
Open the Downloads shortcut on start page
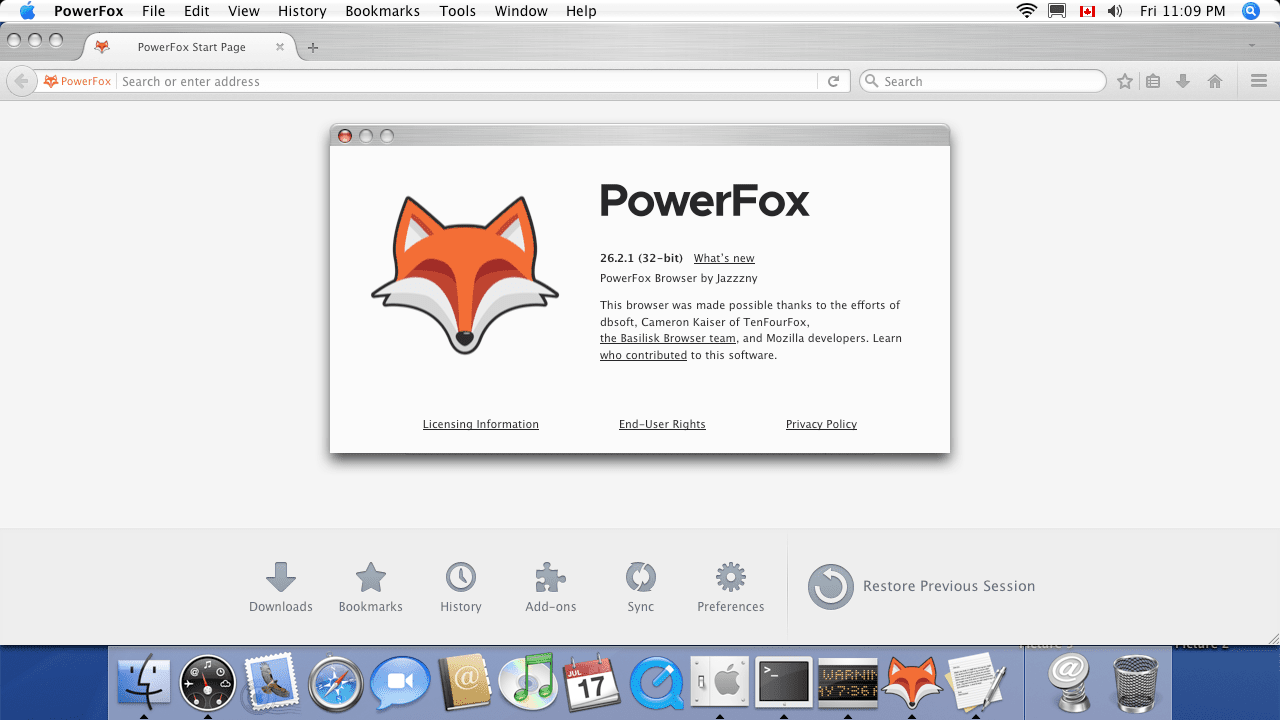281,587
